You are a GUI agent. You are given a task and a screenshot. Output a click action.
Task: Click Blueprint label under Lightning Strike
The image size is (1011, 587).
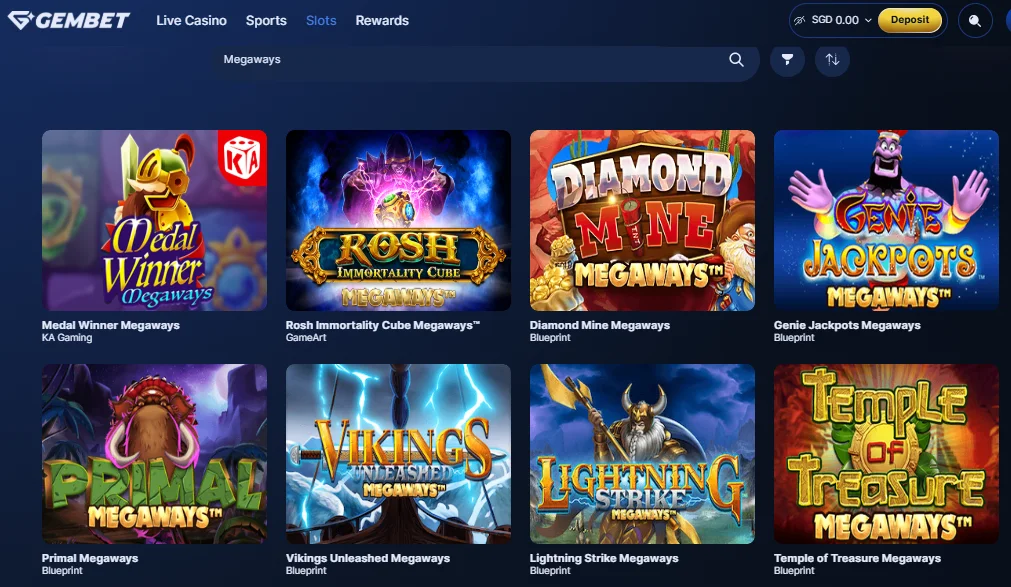point(550,570)
